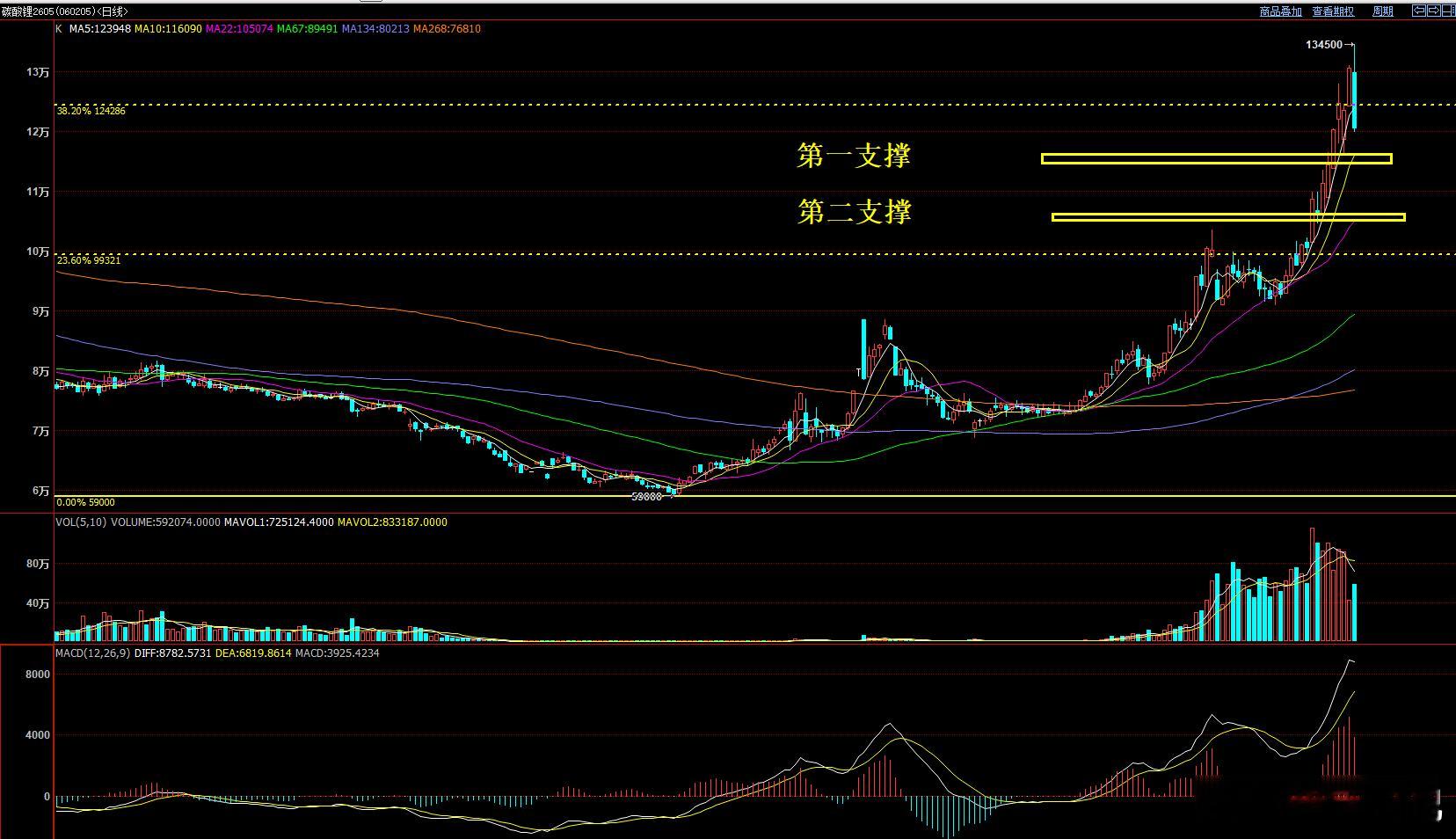Click the 7万 price axis label
1456x839 pixels.
pos(40,431)
